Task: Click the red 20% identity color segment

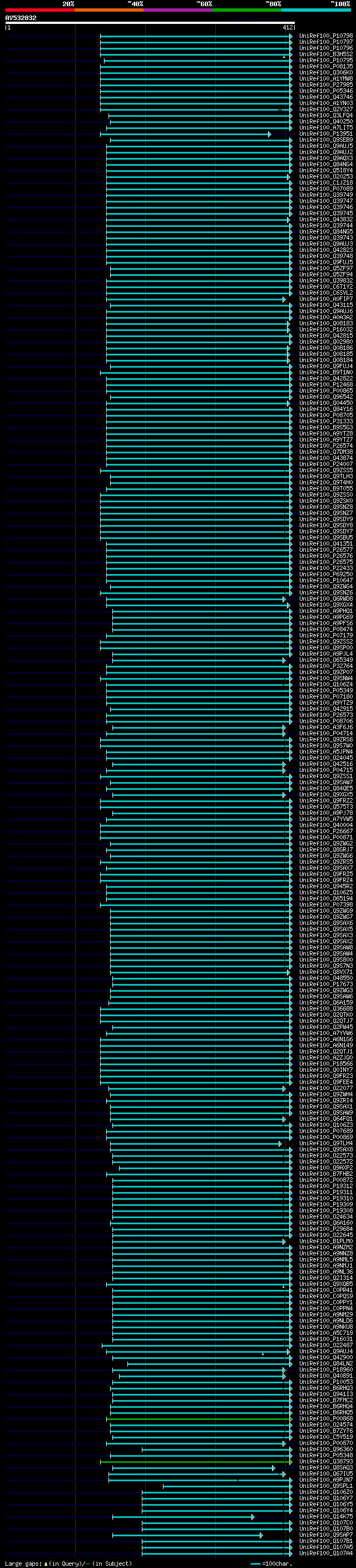Action: [x=40, y=10]
